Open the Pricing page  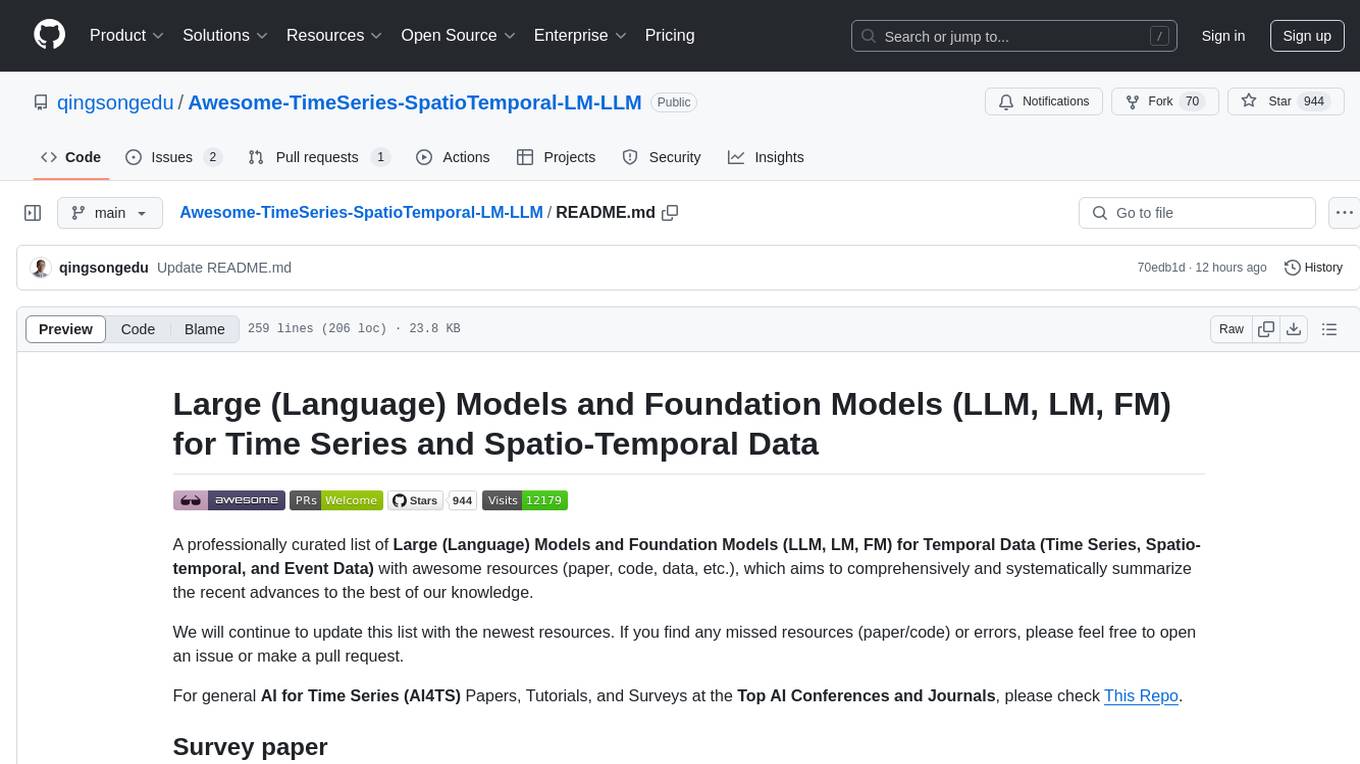tap(670, 35)
